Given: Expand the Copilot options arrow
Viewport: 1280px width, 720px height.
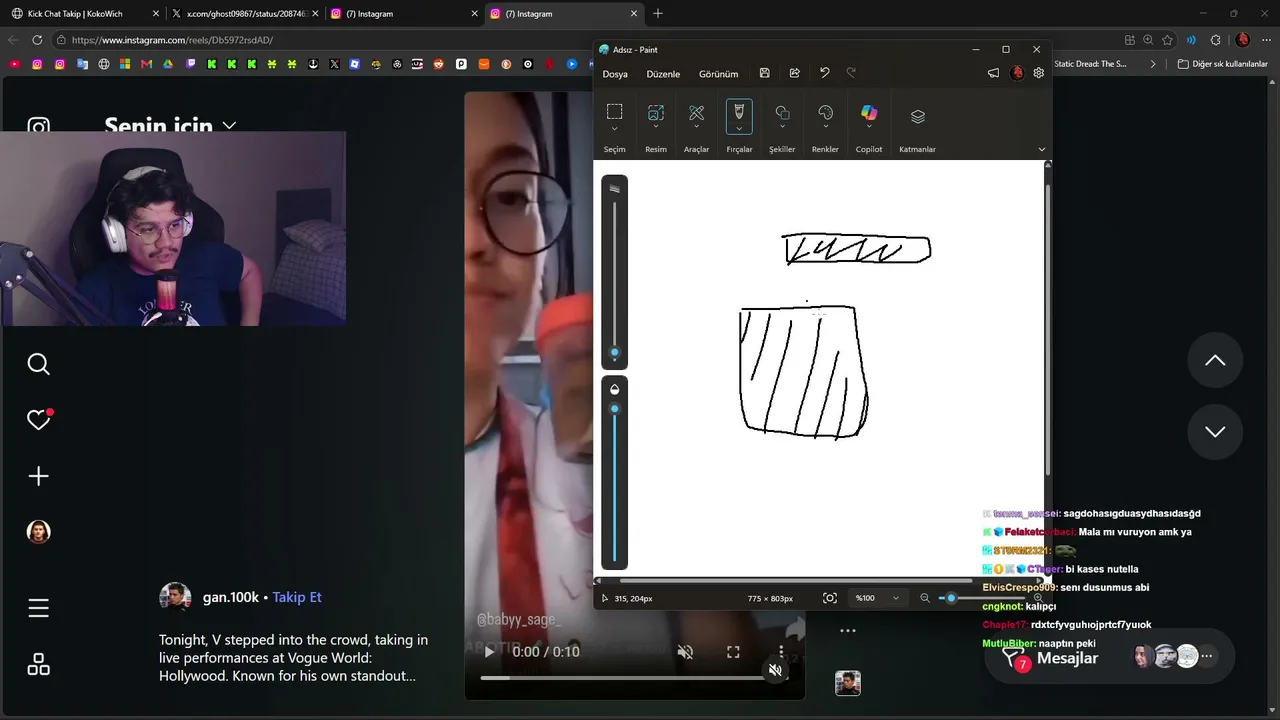Looking at the screenshot, I should click(x=869, y=129).
